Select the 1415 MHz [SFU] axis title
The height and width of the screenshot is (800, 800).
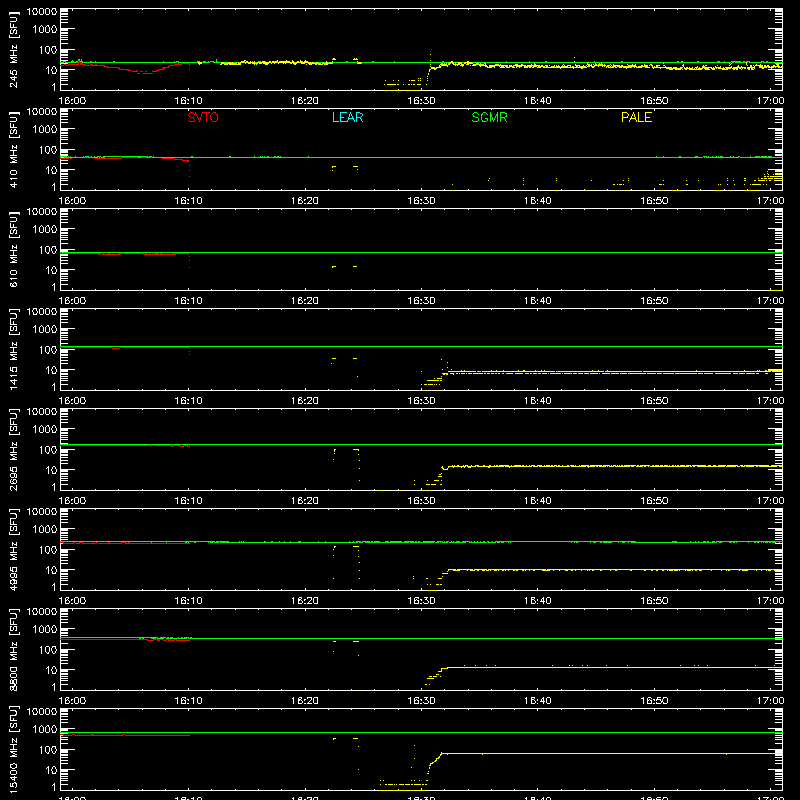[x=14, y=349]
